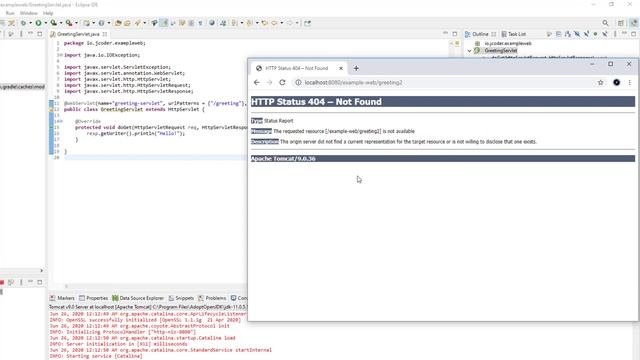
Task: Click the Status Report type line
Action: (272, 121)
